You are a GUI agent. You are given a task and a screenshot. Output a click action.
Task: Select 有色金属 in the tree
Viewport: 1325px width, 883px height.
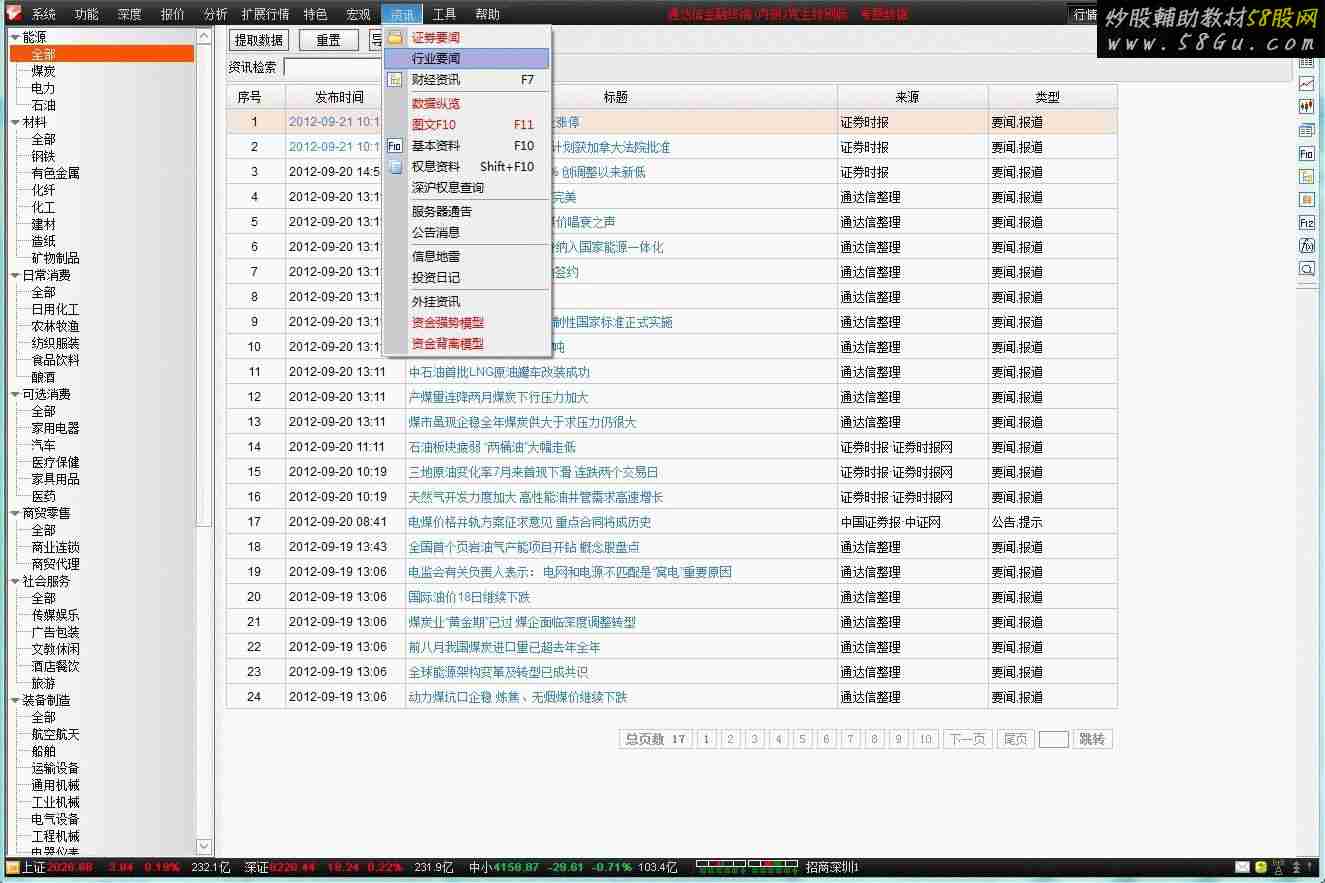55,173
